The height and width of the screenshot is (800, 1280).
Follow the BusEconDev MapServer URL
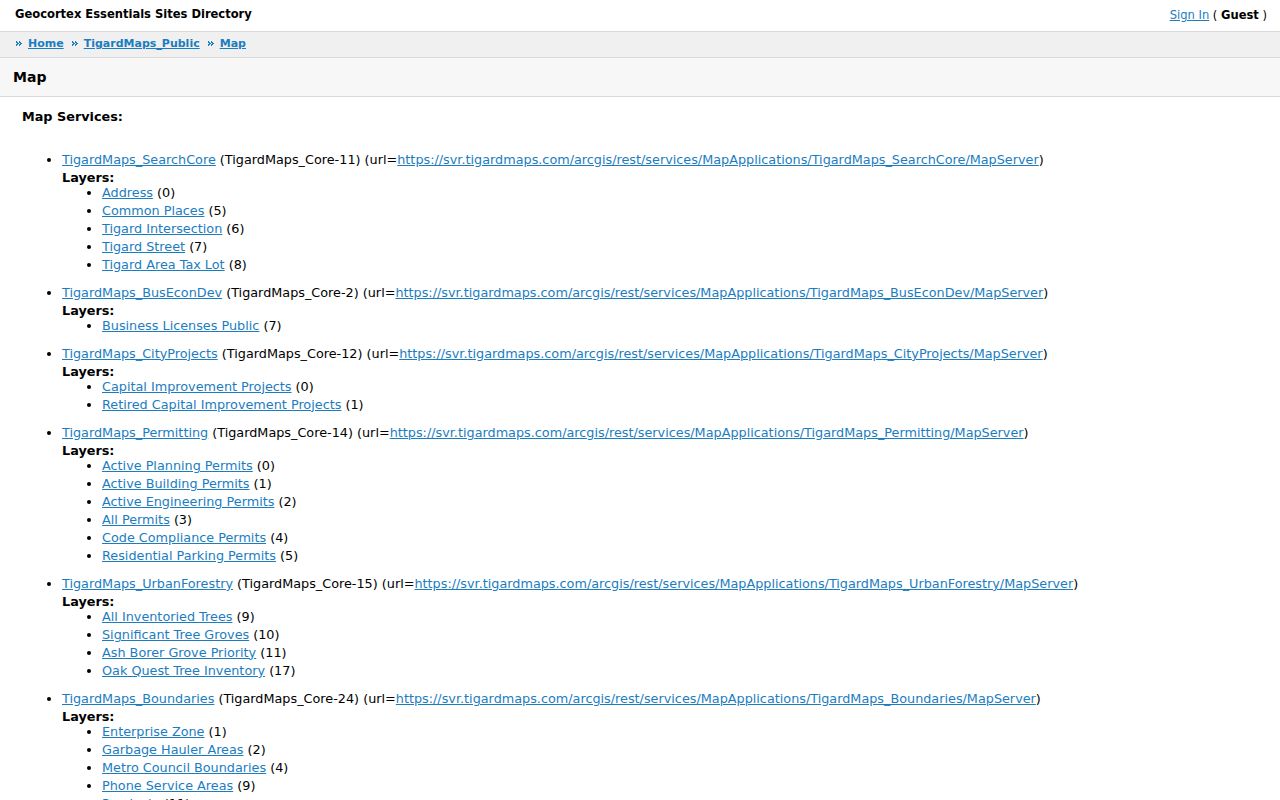720,293
